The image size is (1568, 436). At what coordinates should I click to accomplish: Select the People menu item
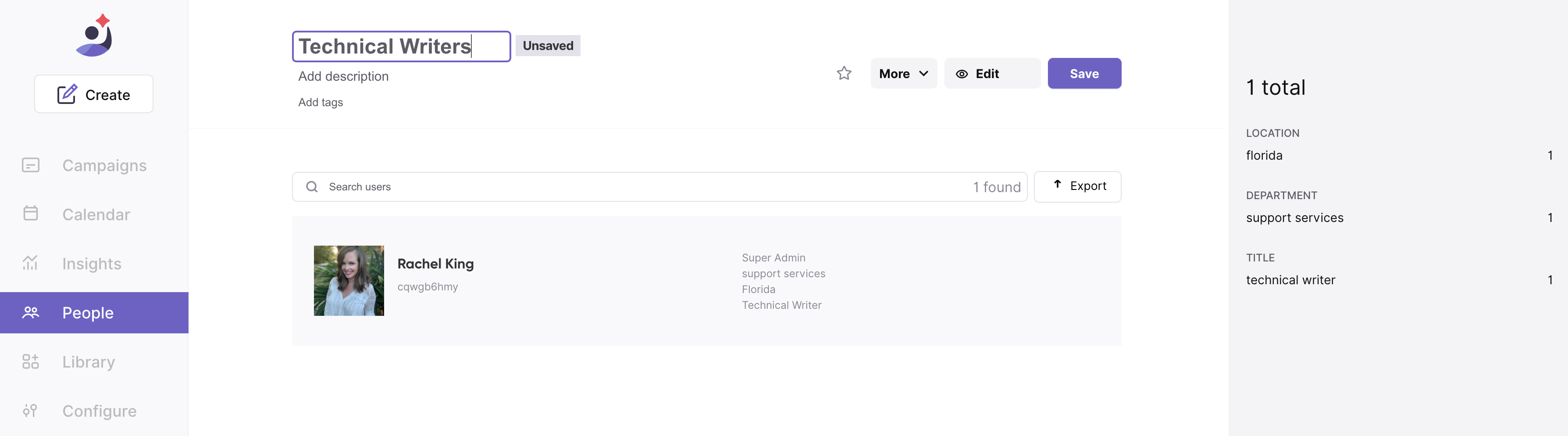[94, 312]
